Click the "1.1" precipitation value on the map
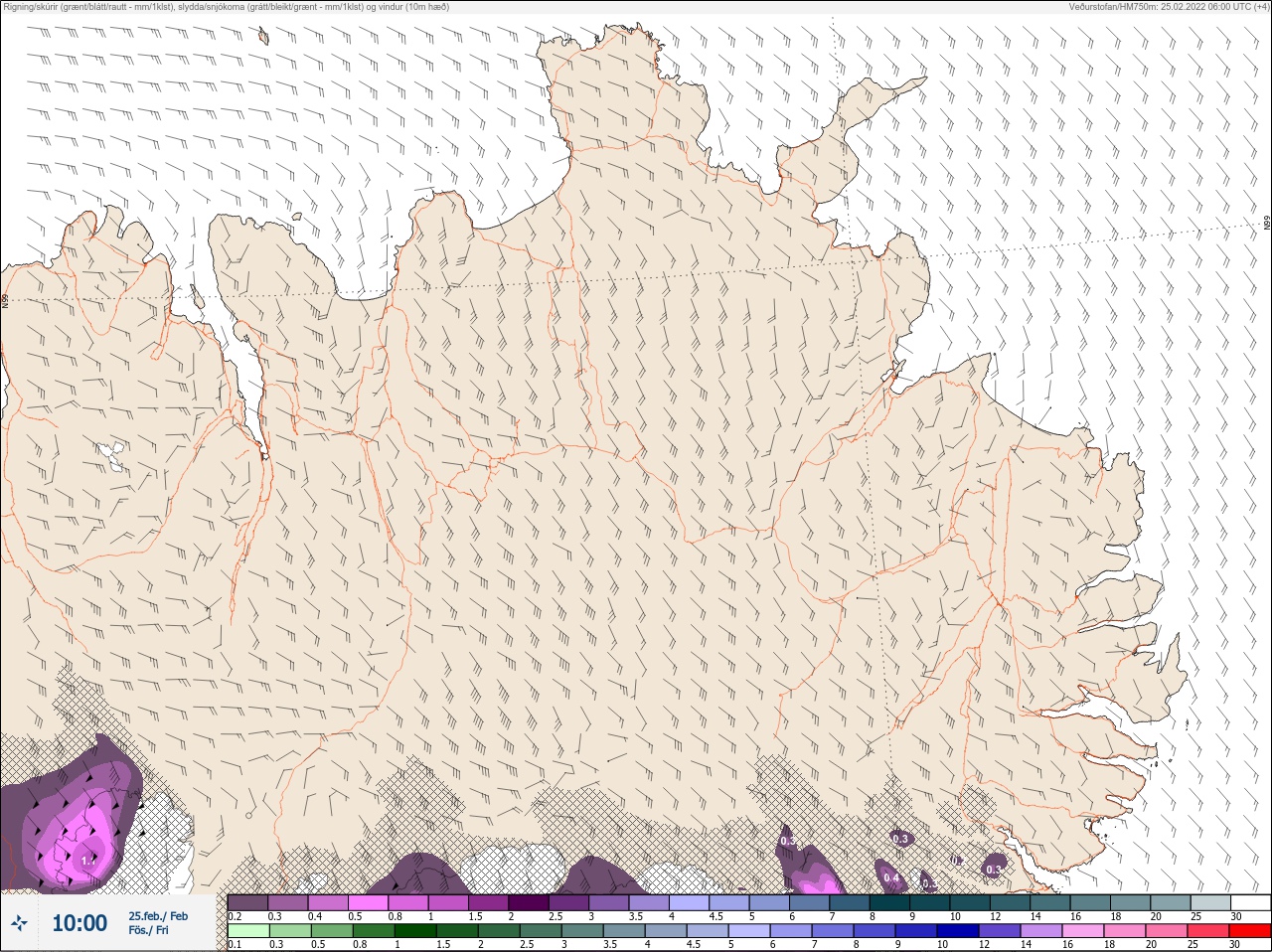Screen dimensions: 1272x952 click(88, 861)
